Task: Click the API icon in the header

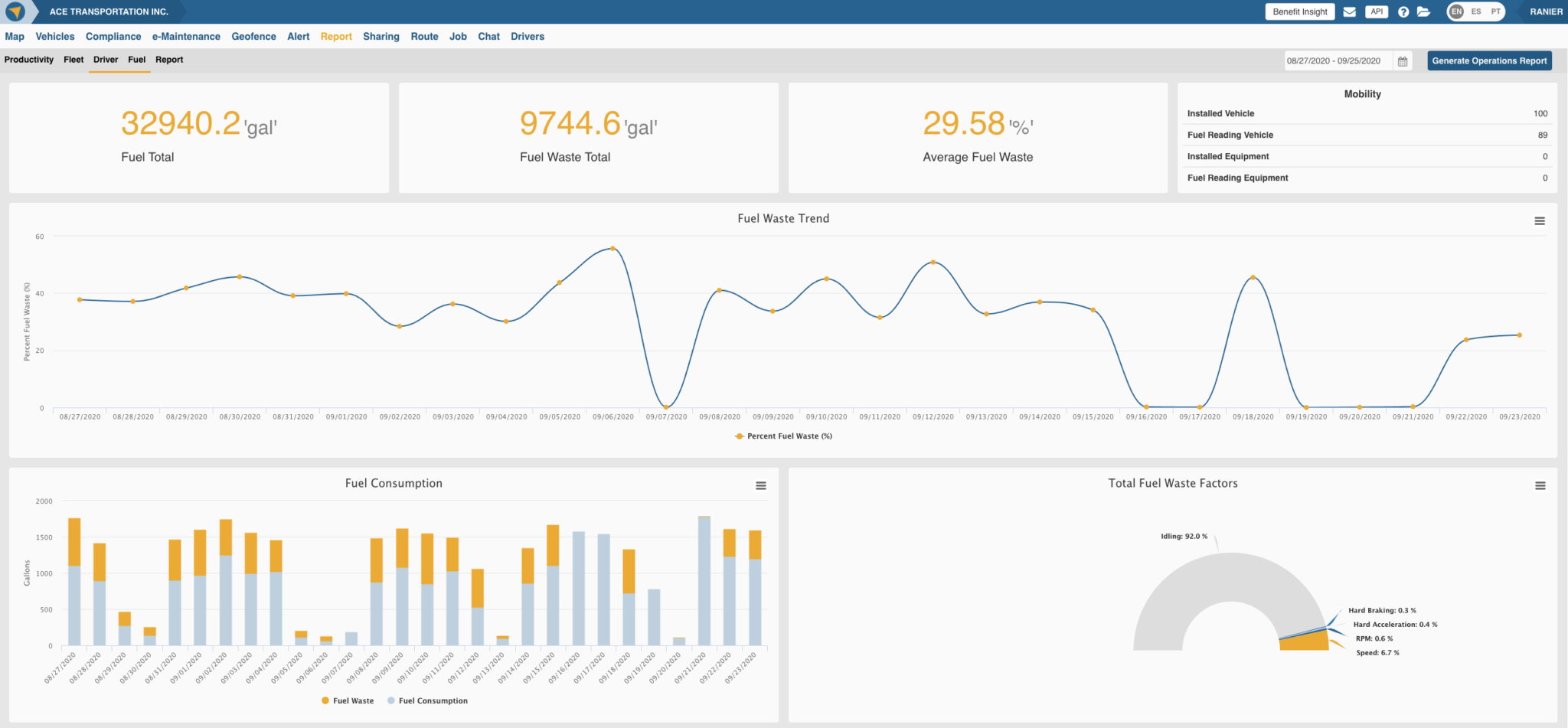Action: click(1377, 11)
